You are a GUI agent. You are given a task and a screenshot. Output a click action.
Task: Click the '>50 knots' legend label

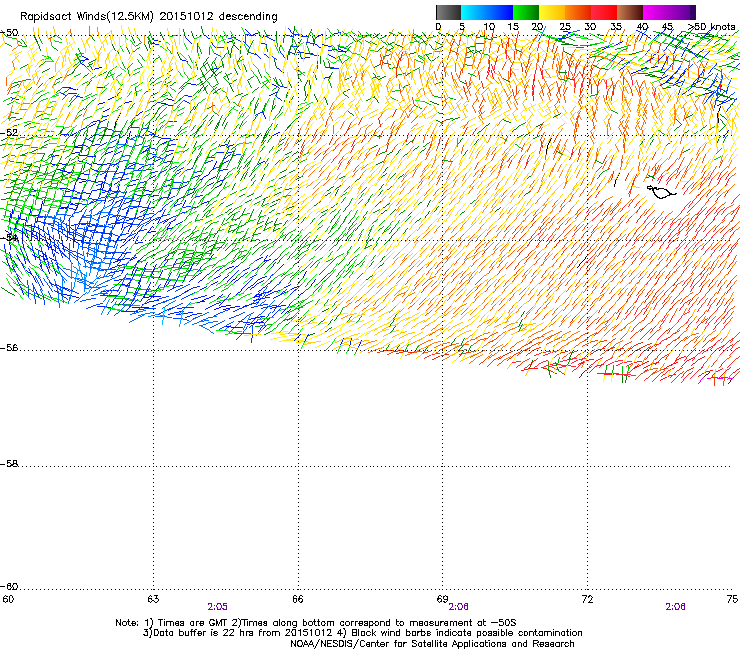(712, 26)
